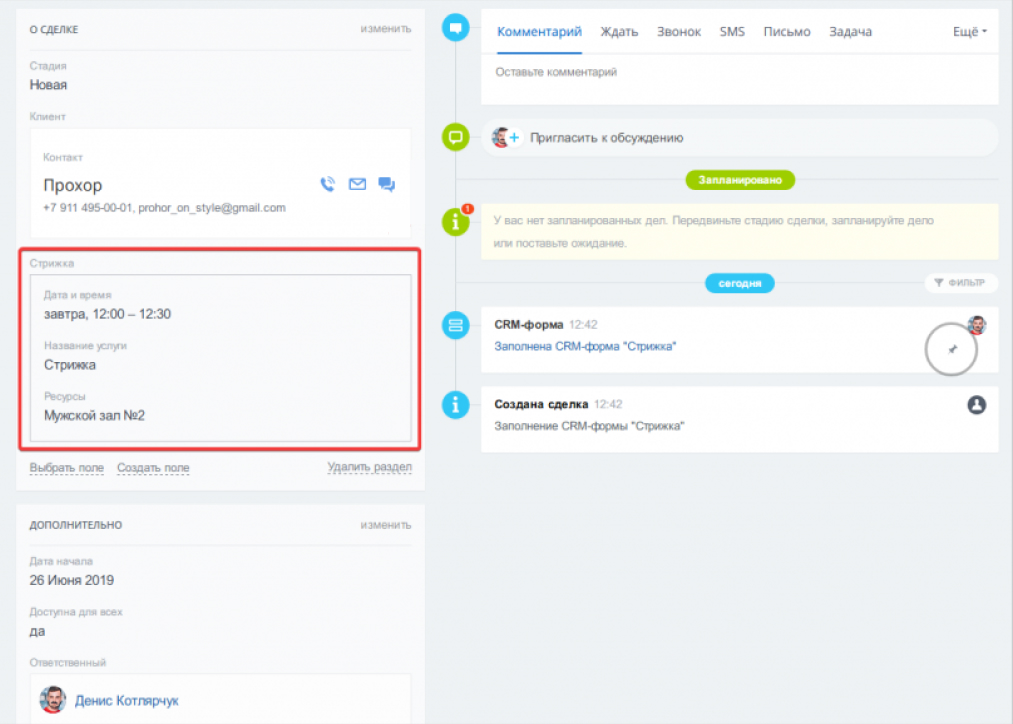Viewport: 1013px width, 724px height.
Task: Click the email envelope icon for contact
Action: (x=357, y=184)
